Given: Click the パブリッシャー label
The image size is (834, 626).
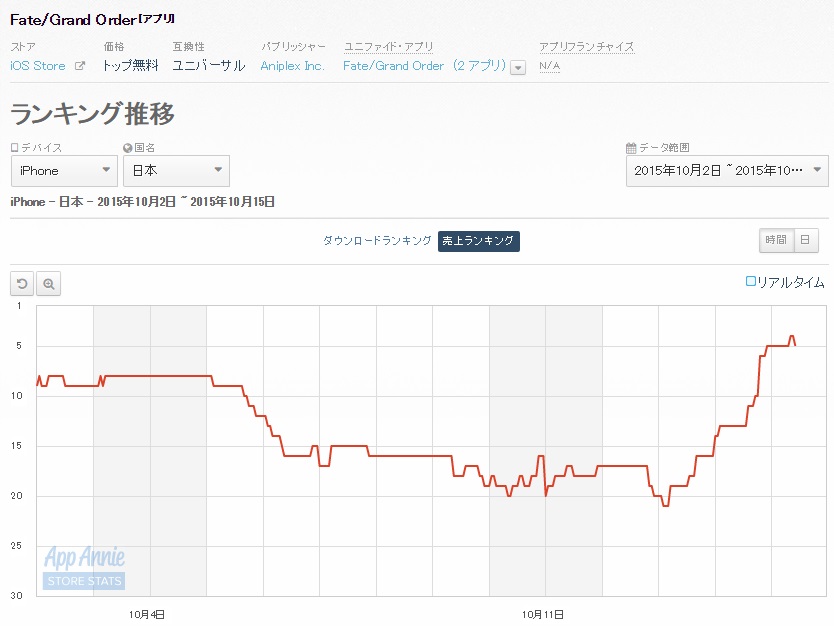Looking at the screenshot, I should [x=293, y=47].
